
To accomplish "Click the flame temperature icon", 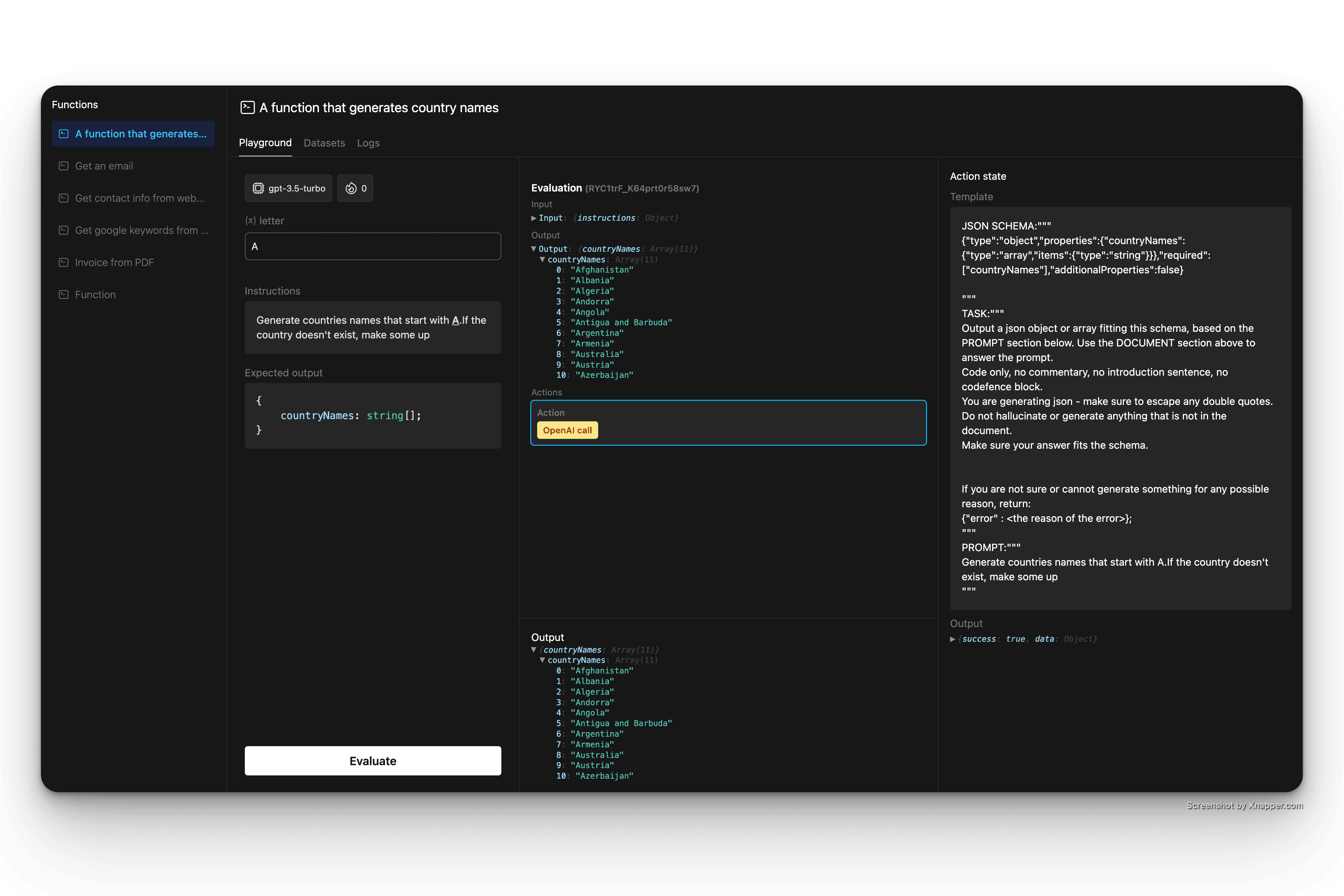I will (351, 188).
